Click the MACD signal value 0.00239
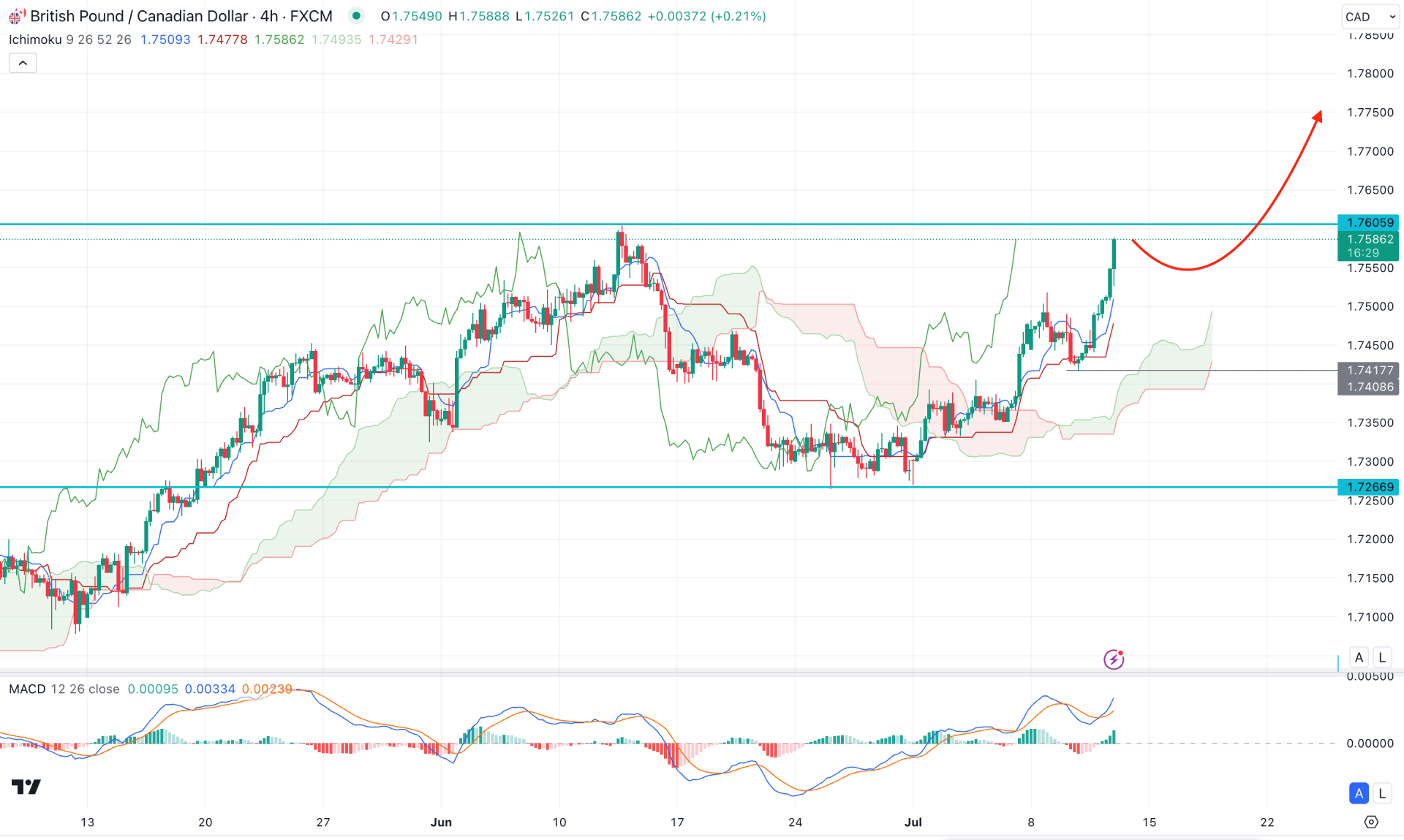The height and width of the screenshot is (840, 1404). coord(267,689)
